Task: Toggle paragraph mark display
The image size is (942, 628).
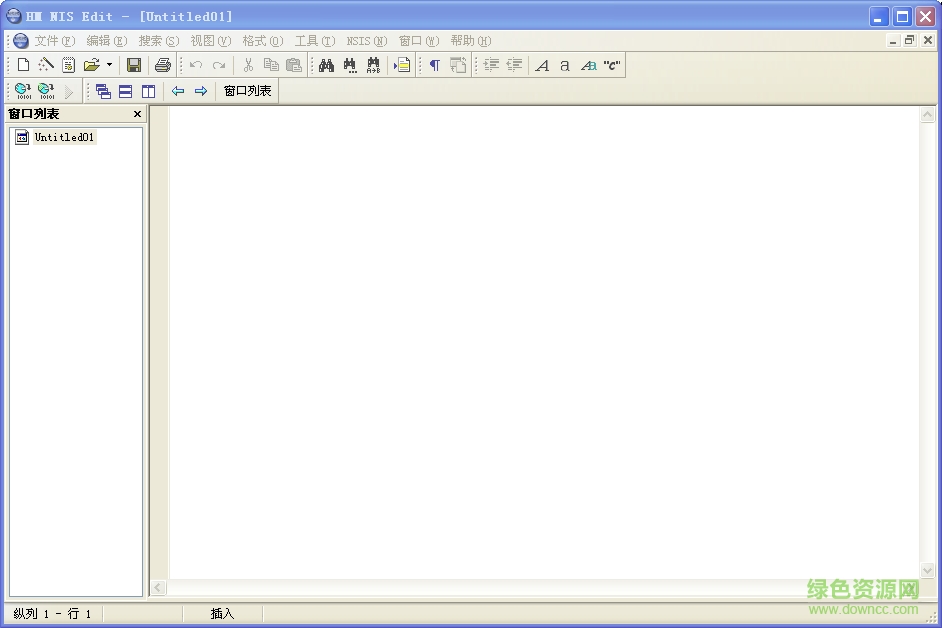Action: [x=435, y=65]
